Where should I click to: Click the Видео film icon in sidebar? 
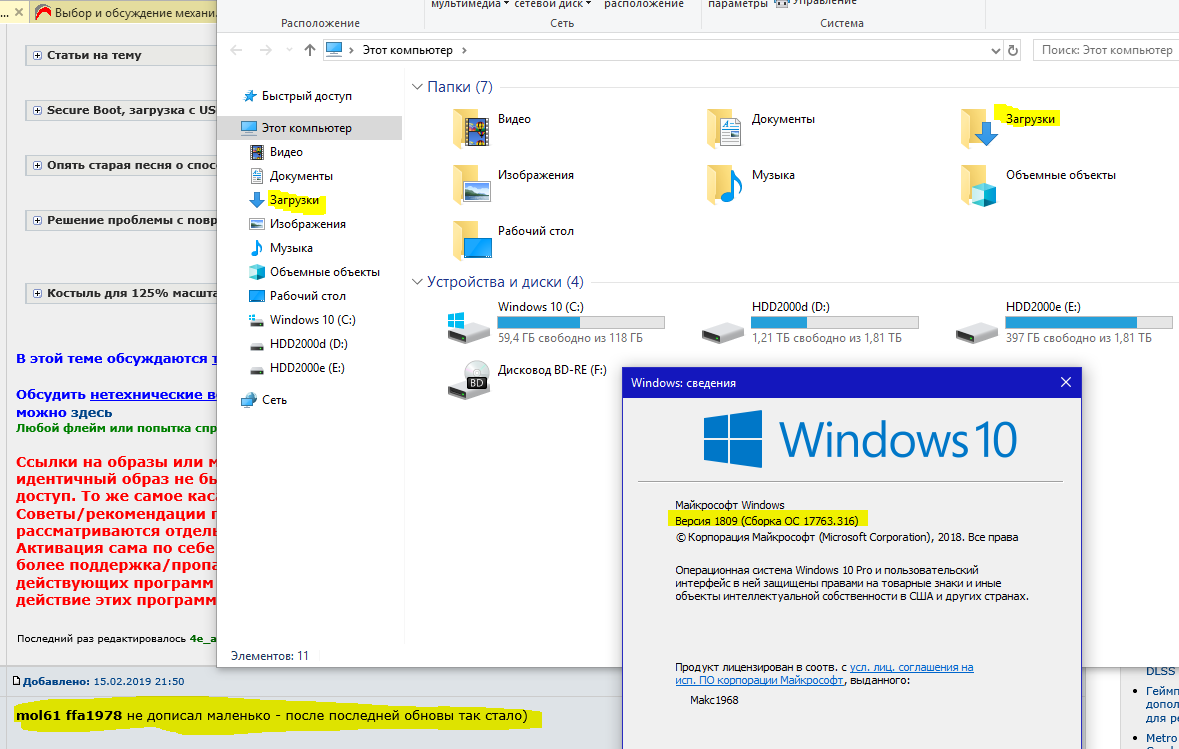pyautogui.click(x=256, y=152)
